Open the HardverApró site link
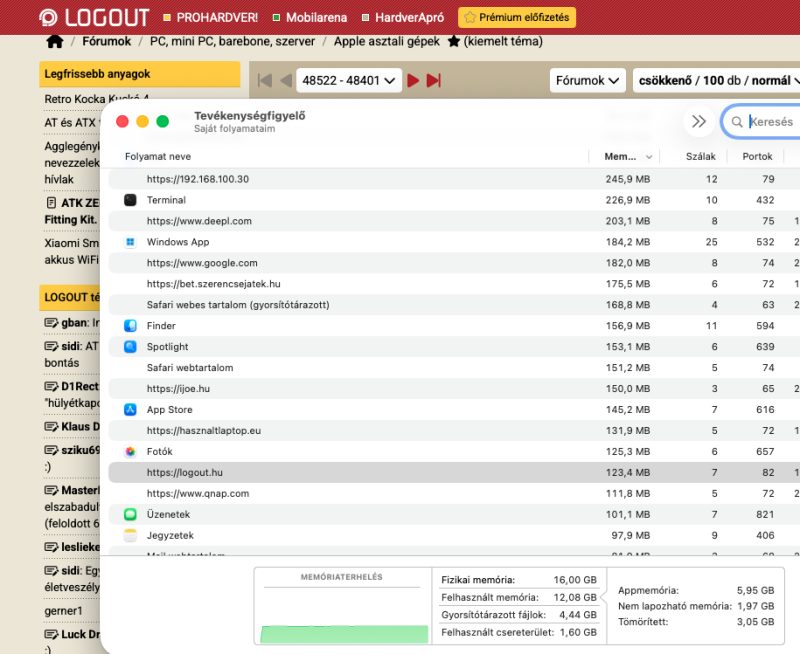 (x=403, y=17)
